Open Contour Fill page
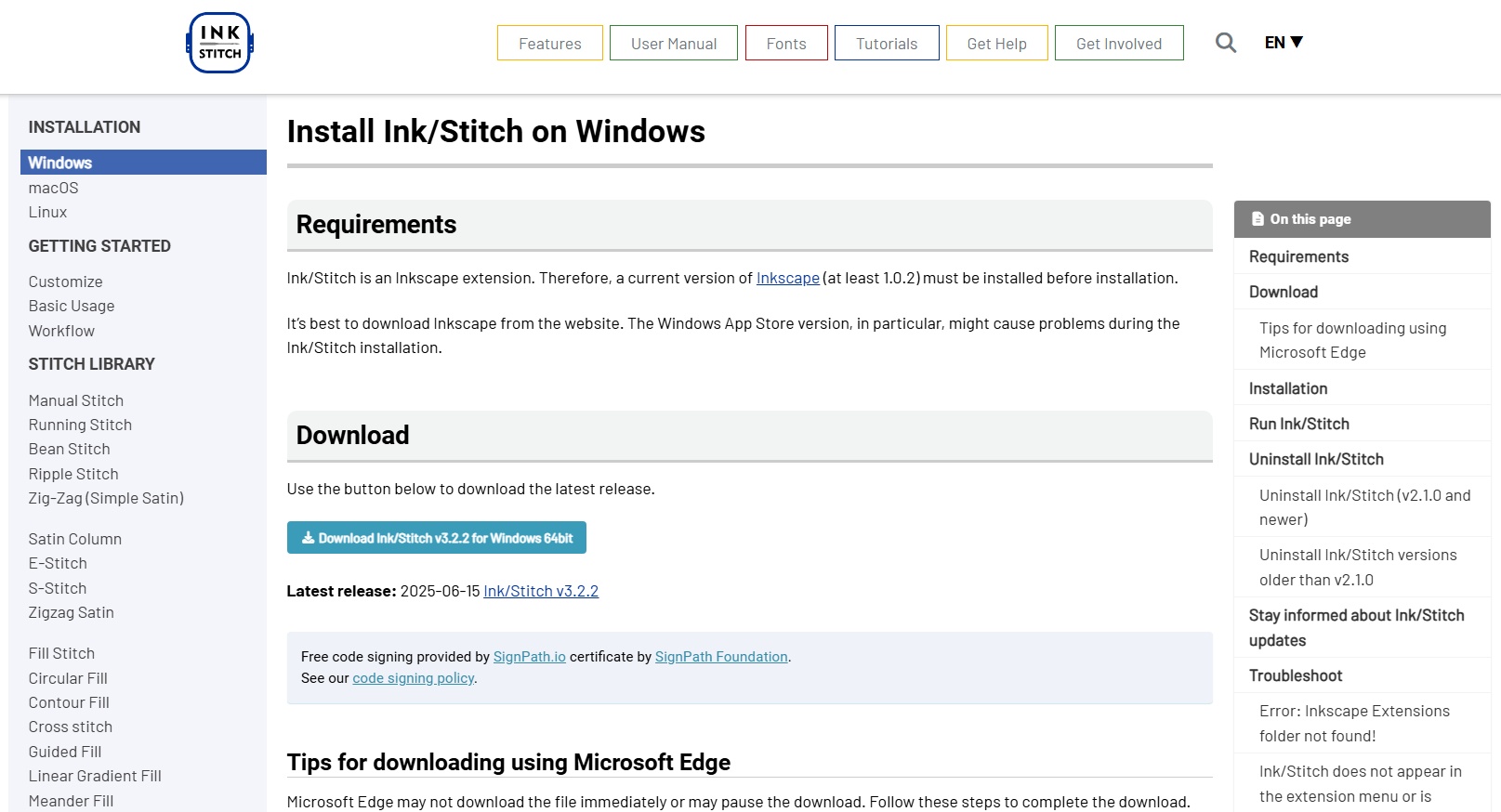Viewport: 1501px width, 812px height. point(69,702)
